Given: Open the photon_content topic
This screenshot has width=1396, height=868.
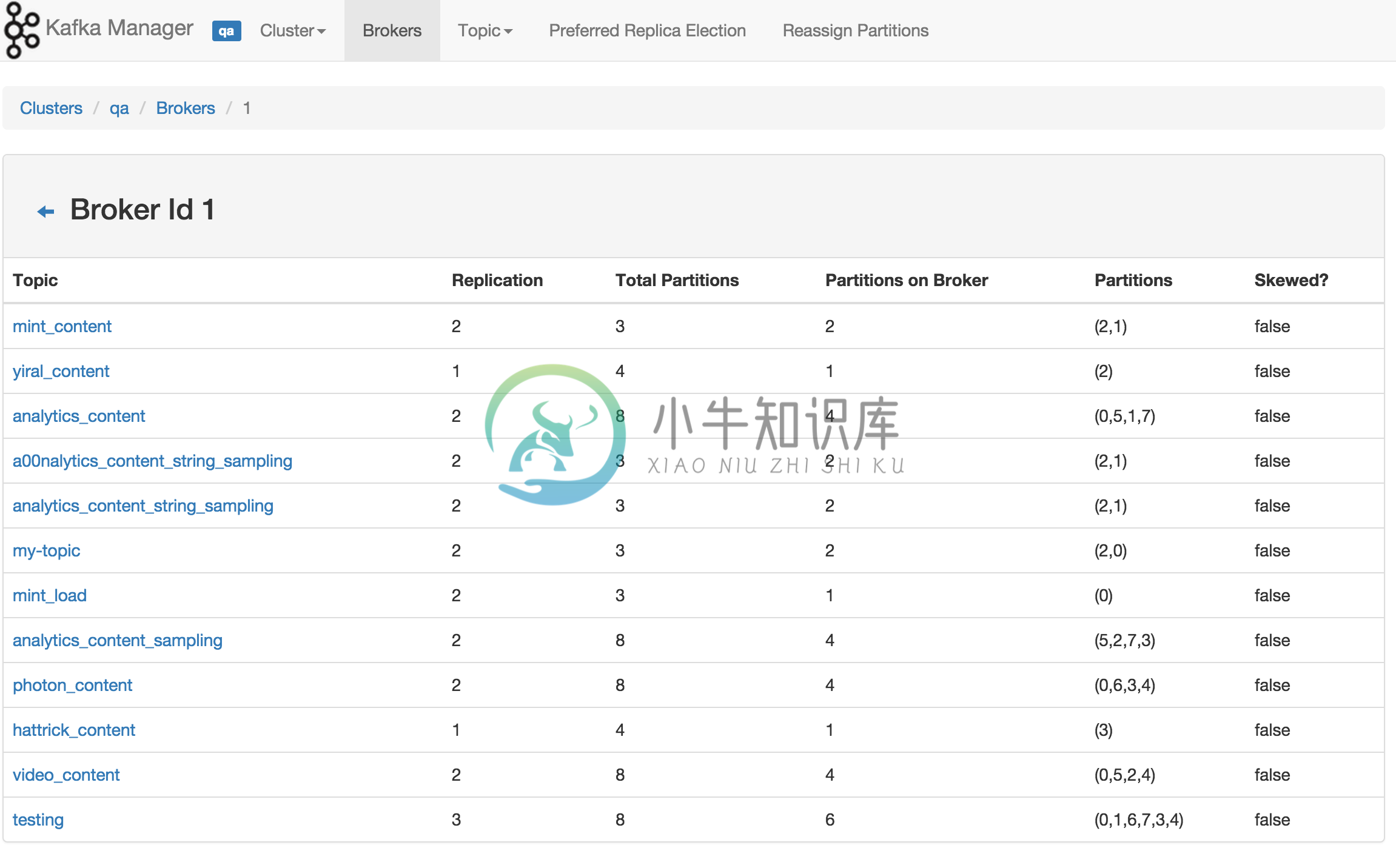Looking at the screenshot, I should 72,685.
